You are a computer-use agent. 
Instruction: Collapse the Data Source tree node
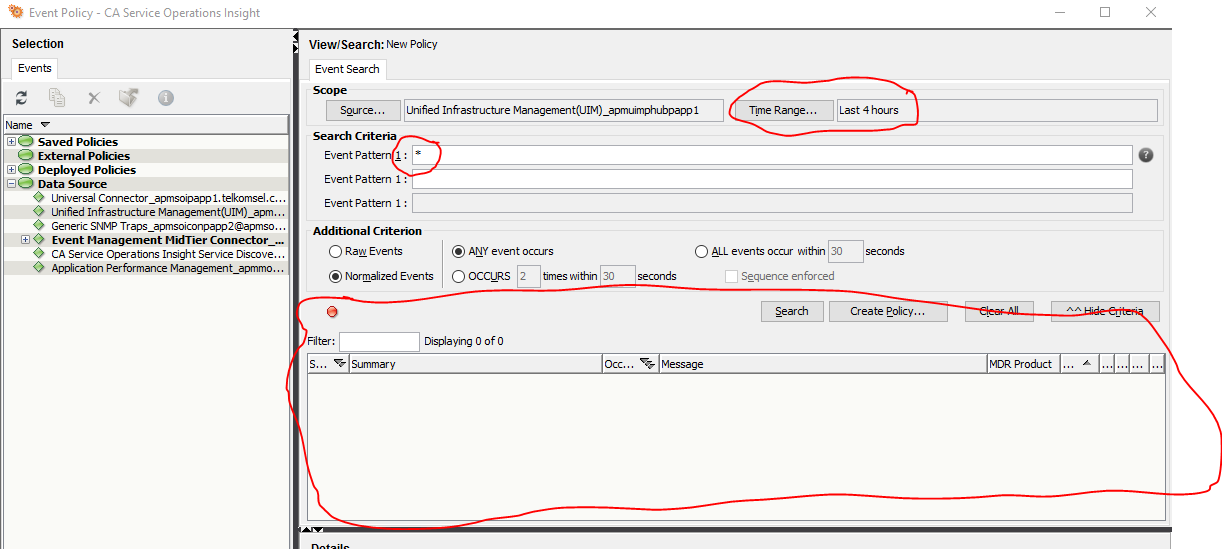coord(11,183)
